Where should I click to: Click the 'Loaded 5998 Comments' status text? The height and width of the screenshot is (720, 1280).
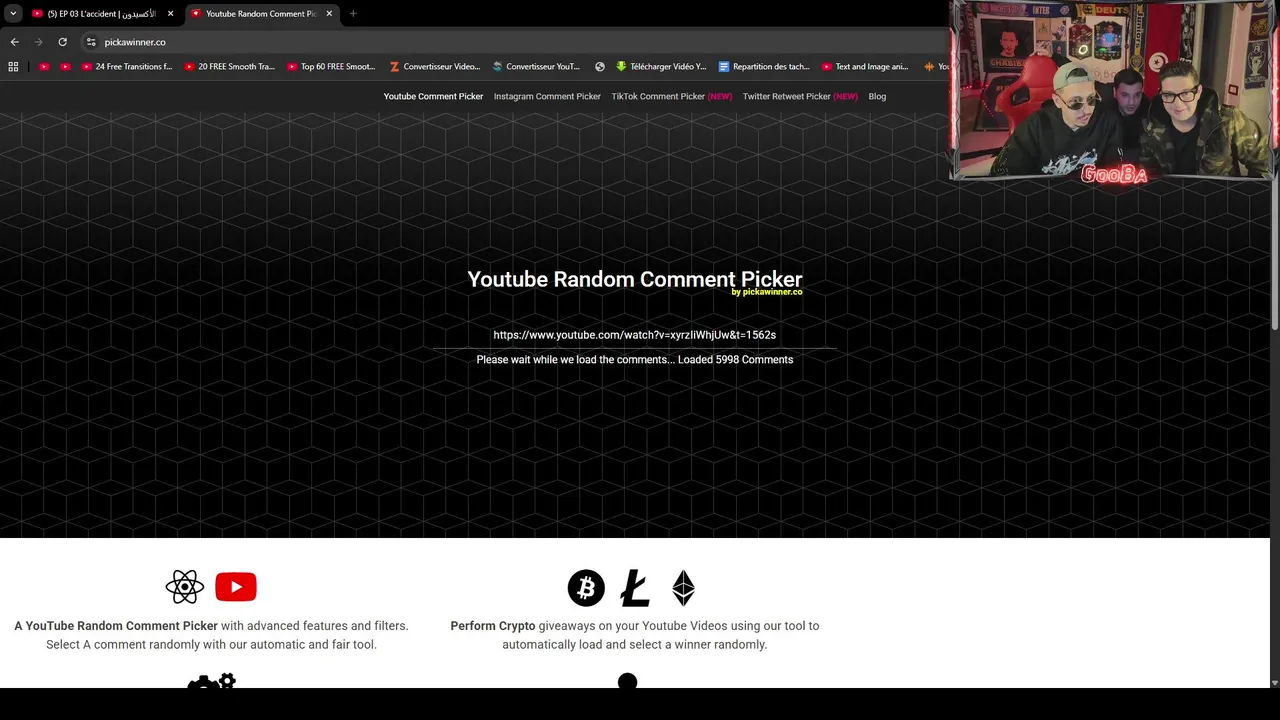735,360
